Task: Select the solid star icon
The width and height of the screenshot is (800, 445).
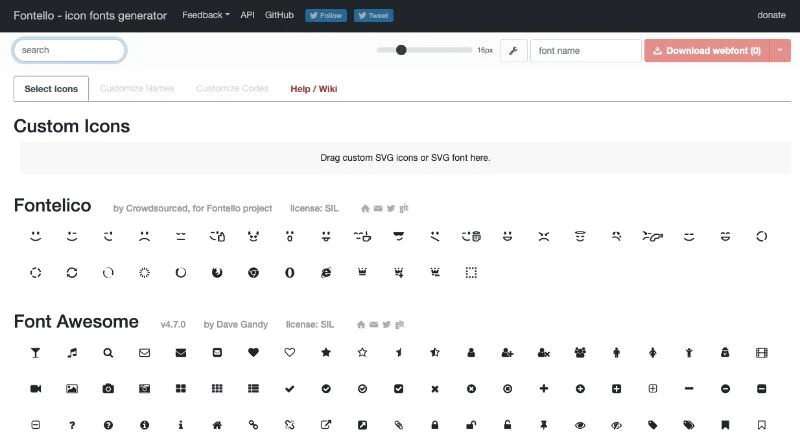Action: 326,353
